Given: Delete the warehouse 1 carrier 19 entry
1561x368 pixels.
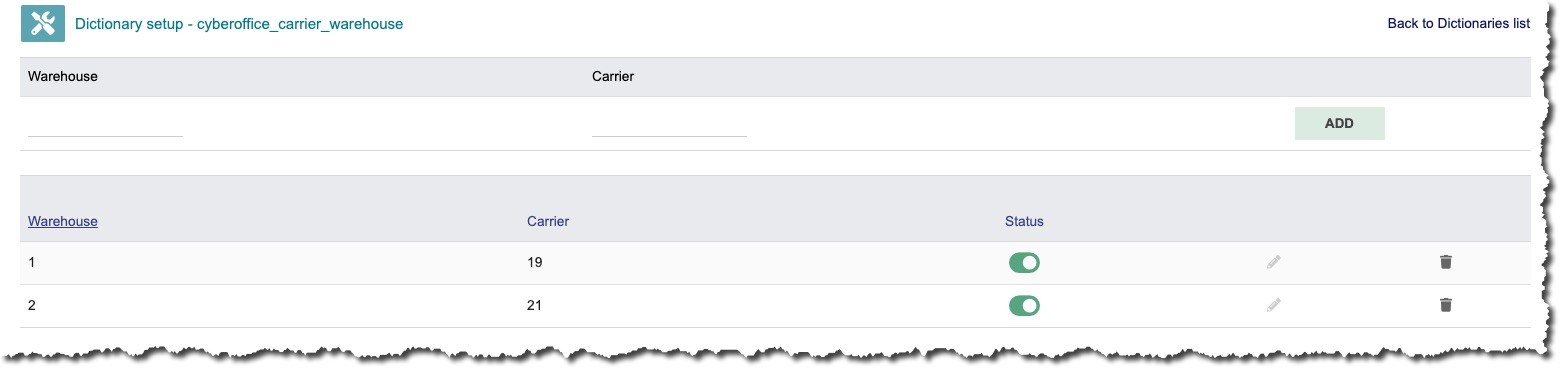Looking at the screenshot, I should (x=1445, y=262).
